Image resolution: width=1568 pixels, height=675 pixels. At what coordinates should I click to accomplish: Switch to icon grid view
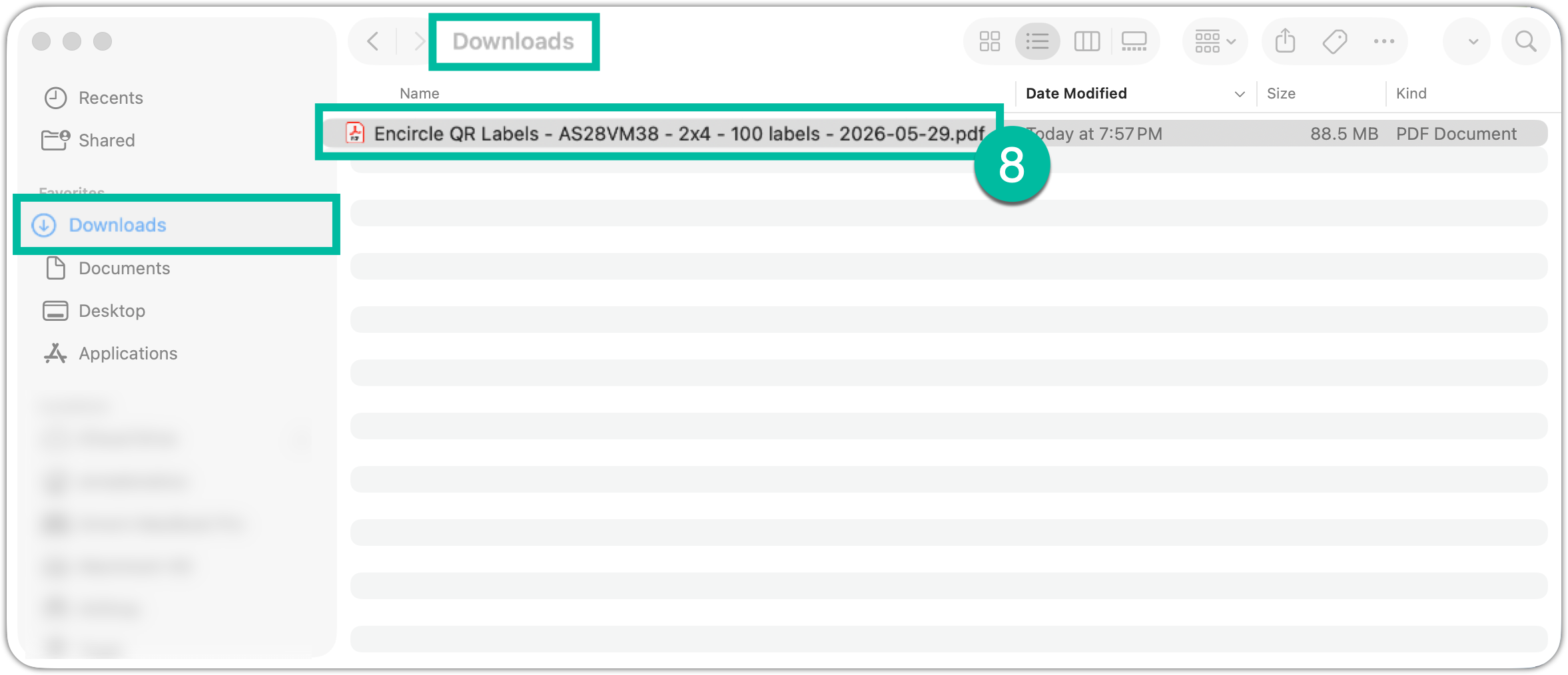pos(990,41)
